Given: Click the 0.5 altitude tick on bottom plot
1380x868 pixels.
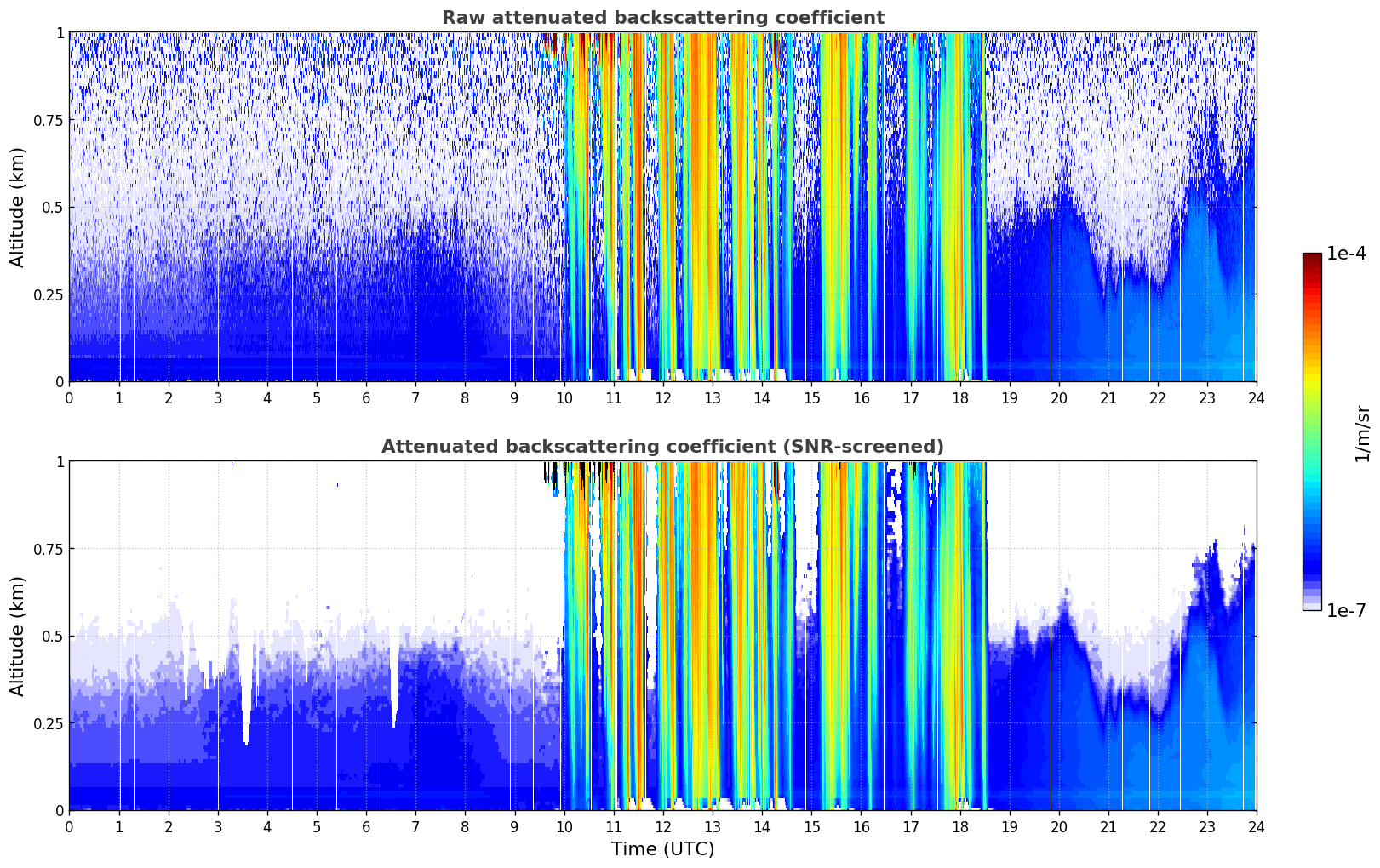Looking at the screenshot, I should pos(53,636).
